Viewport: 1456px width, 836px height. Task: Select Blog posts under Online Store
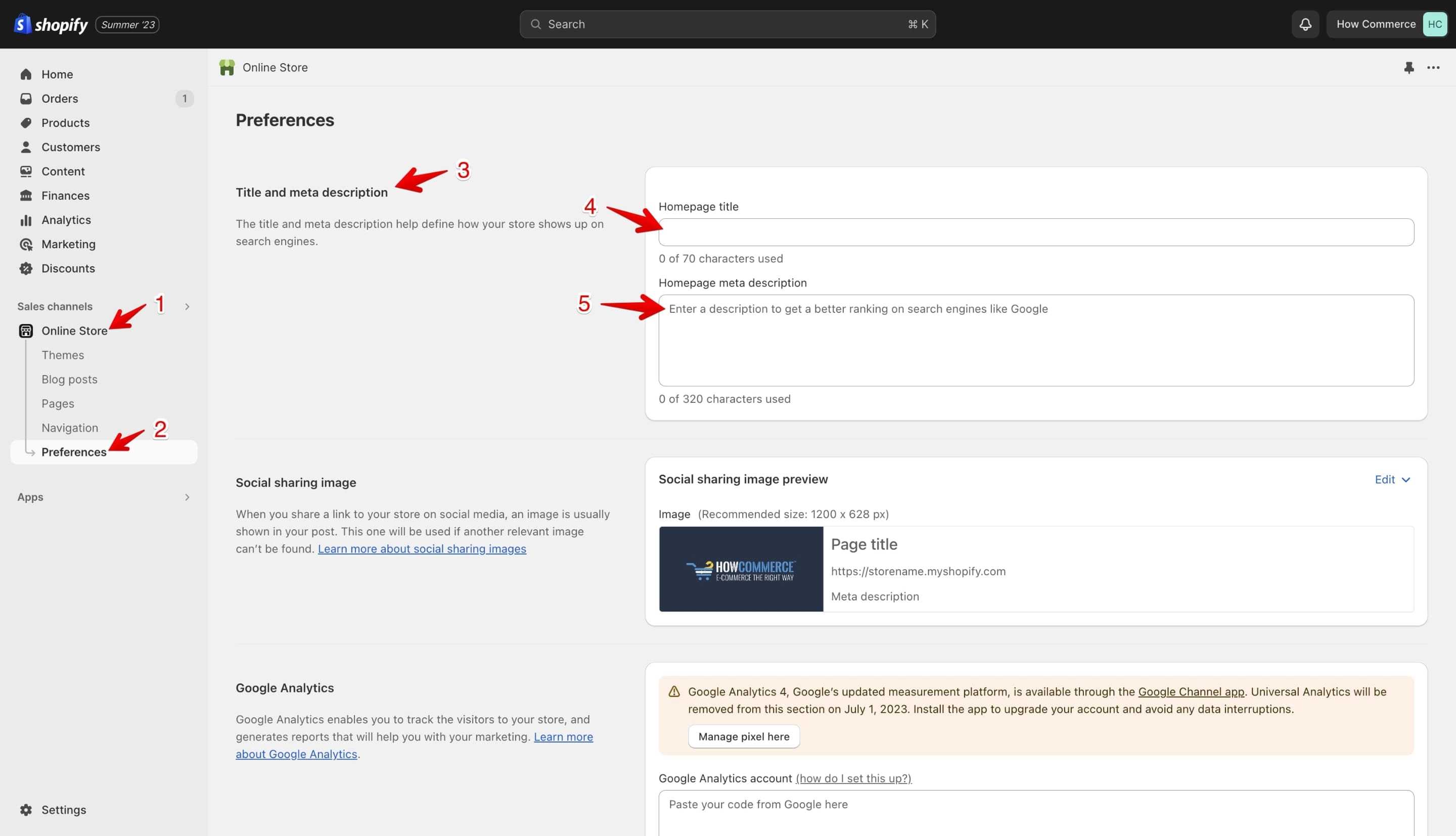click(69, 379)
